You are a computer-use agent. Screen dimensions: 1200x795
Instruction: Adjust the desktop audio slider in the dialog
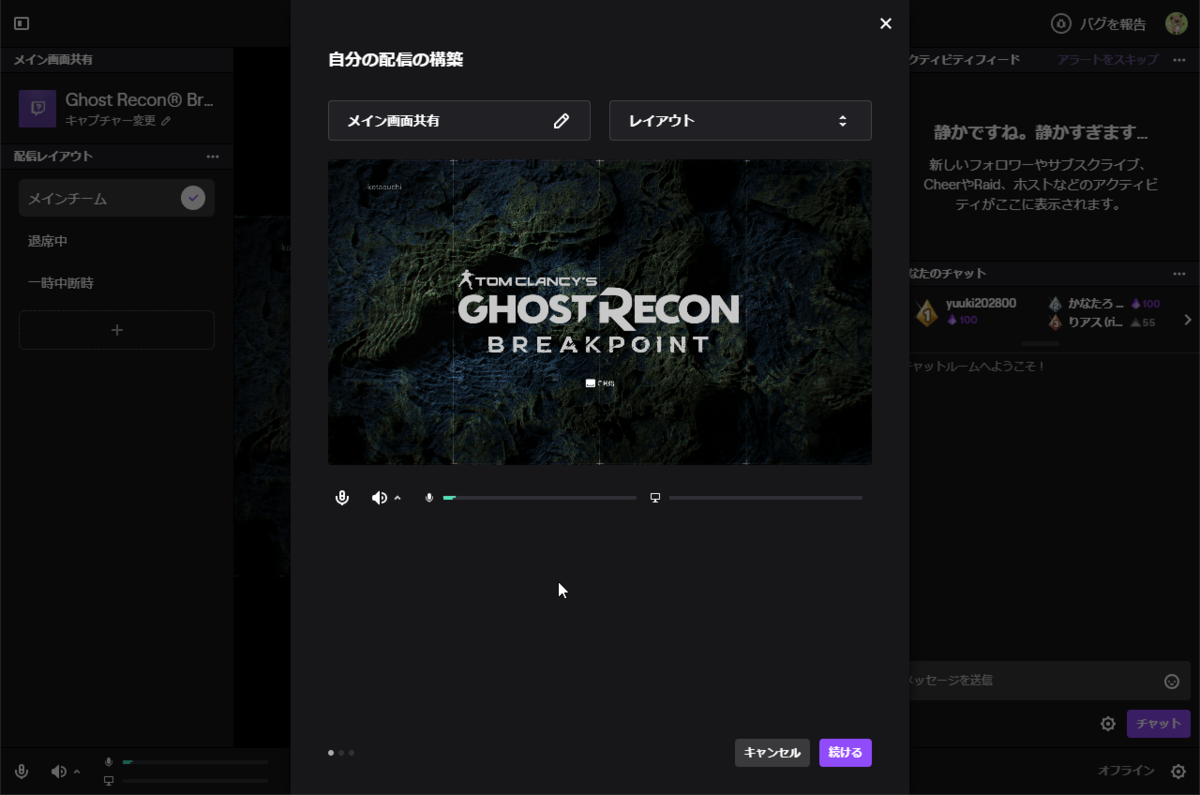click(x=765, y=498)
